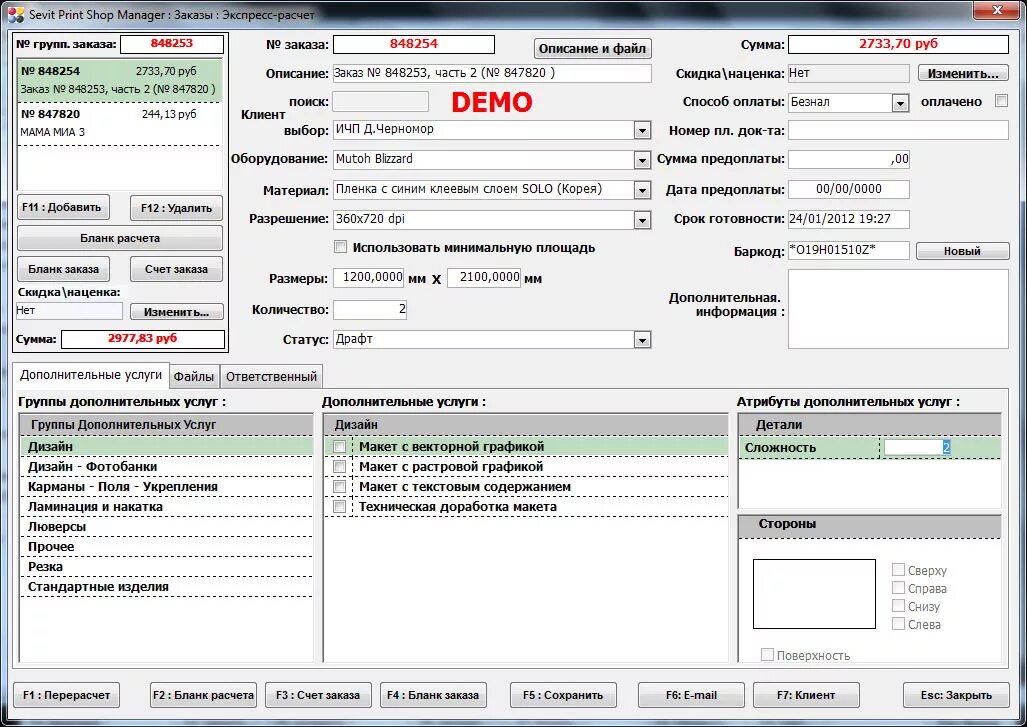Click the width field 1200,0000
This screenshot has height=727, width=1027.
[x=369, y=278]
